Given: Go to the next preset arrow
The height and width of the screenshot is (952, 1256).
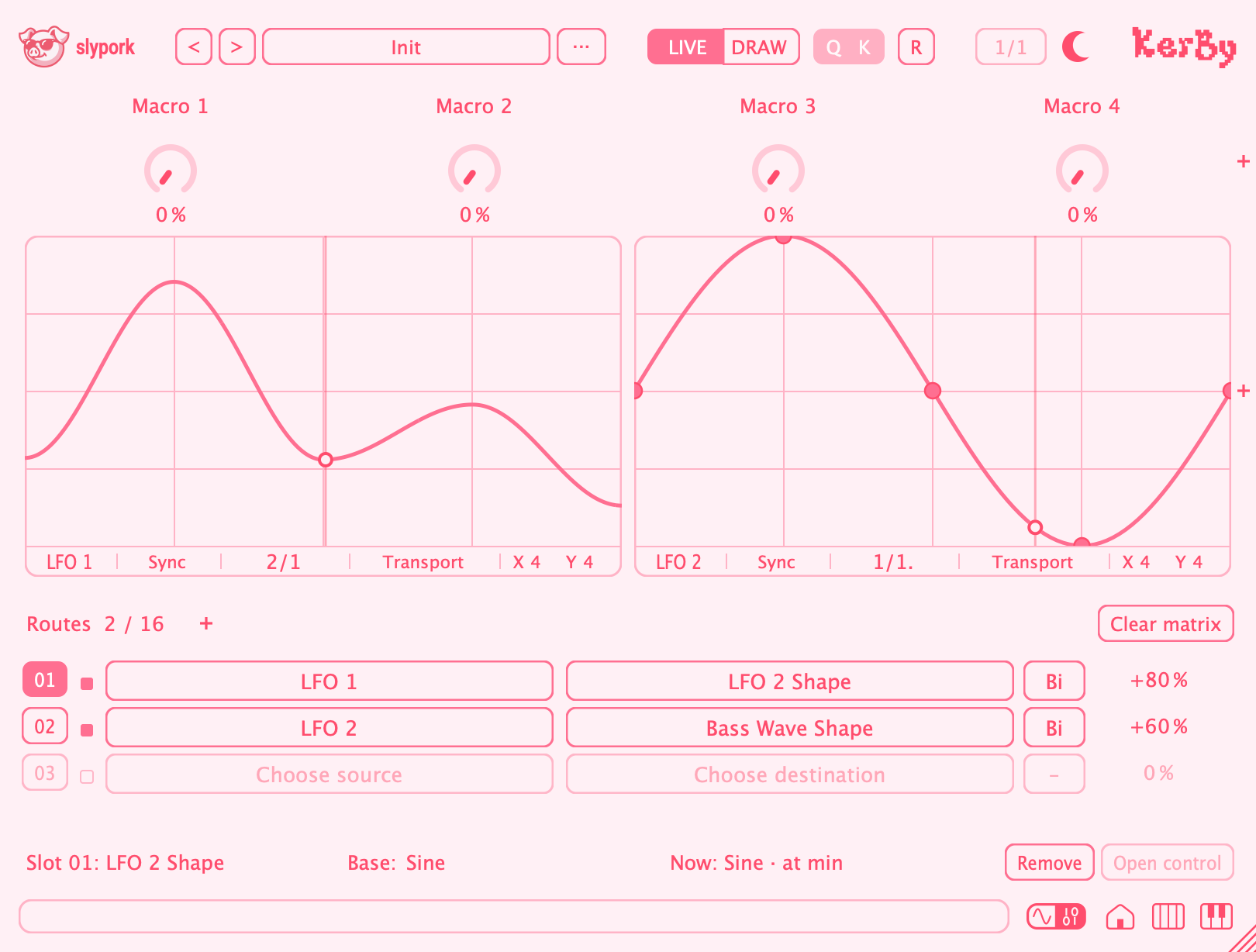Looking at the screenshot, I should tap(237, 47).
